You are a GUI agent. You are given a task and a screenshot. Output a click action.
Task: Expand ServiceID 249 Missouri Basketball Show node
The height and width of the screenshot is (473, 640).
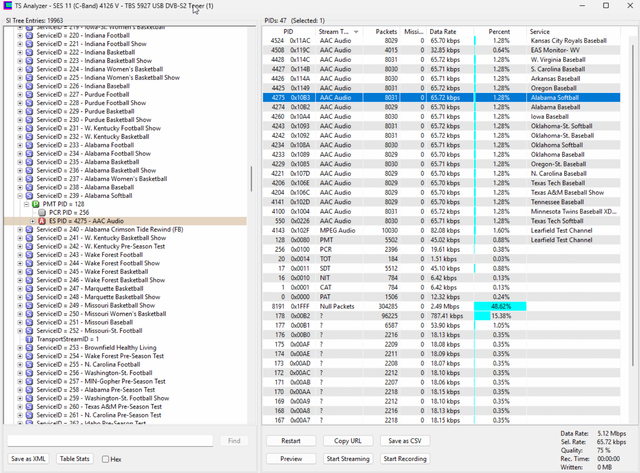(20, 305)
